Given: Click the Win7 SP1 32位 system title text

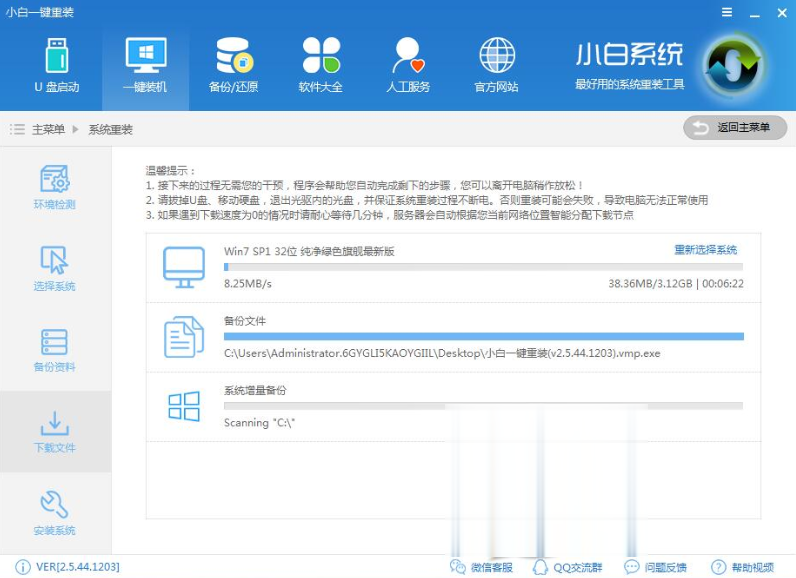Looking at the screenshot, I should 309,251.
